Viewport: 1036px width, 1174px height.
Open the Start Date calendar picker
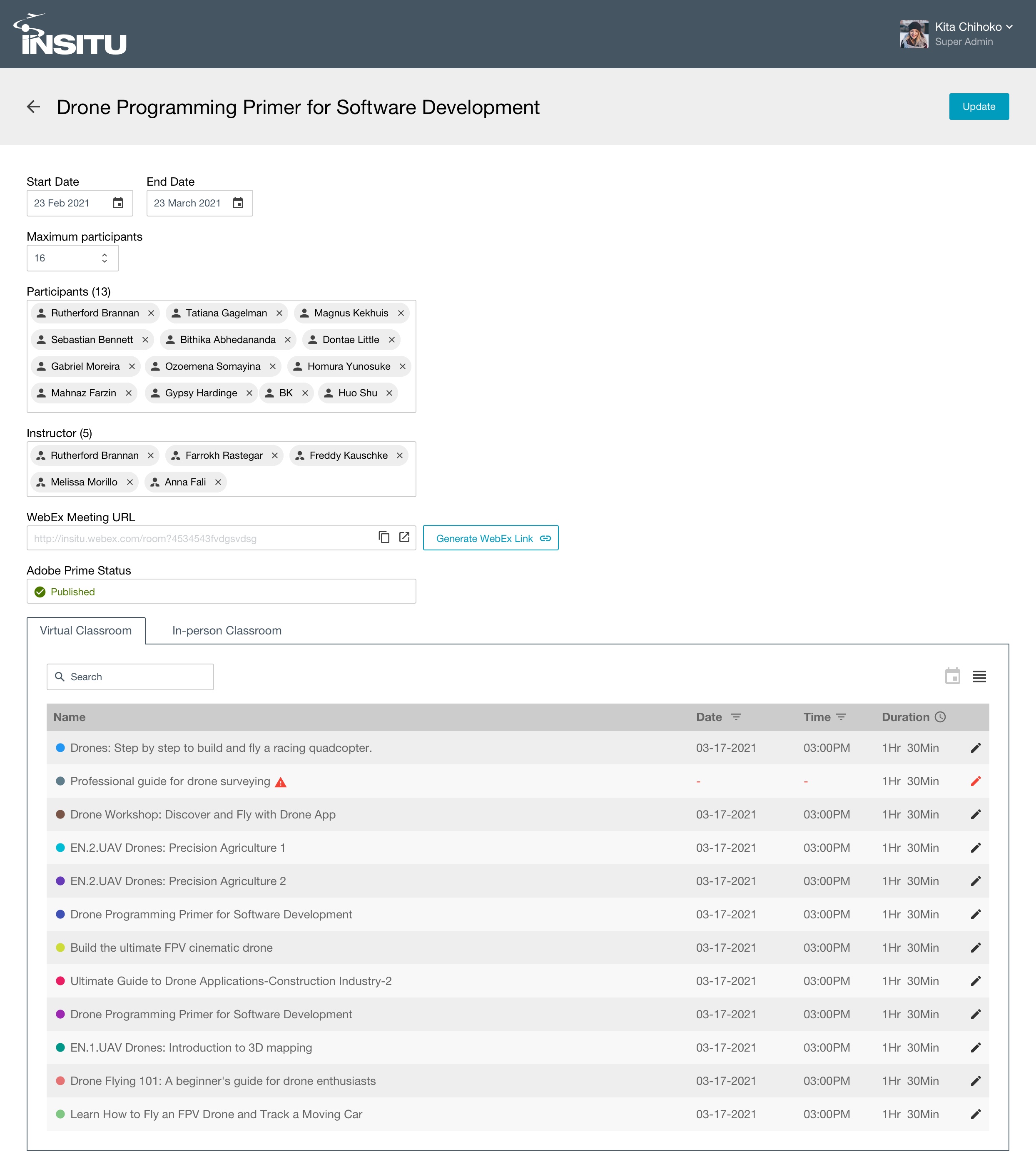118,203
